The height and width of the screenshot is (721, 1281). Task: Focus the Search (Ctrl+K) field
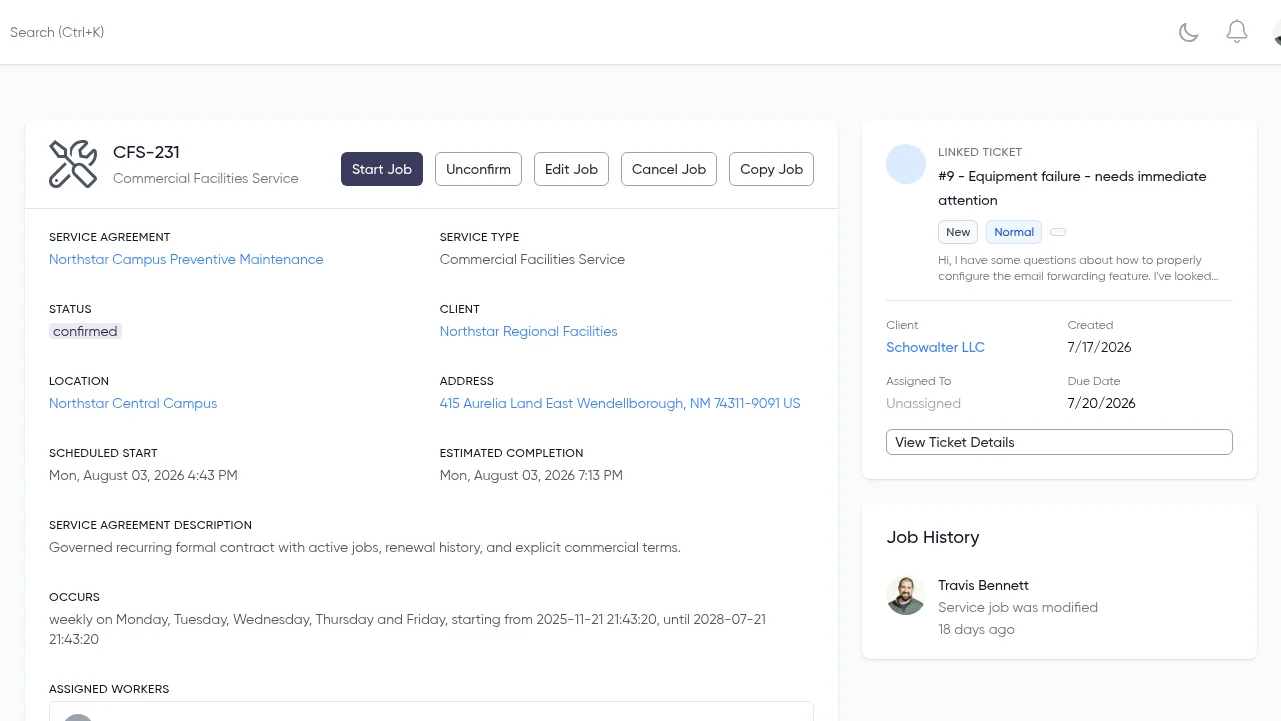point(57,32)
